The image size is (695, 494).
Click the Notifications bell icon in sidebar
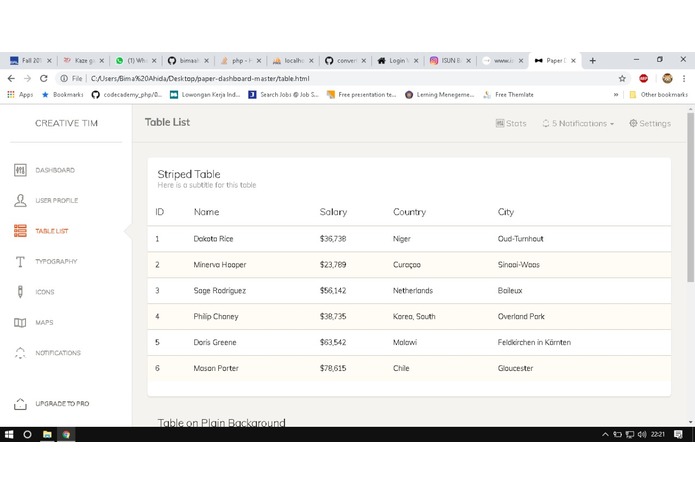tap(20, 353)
